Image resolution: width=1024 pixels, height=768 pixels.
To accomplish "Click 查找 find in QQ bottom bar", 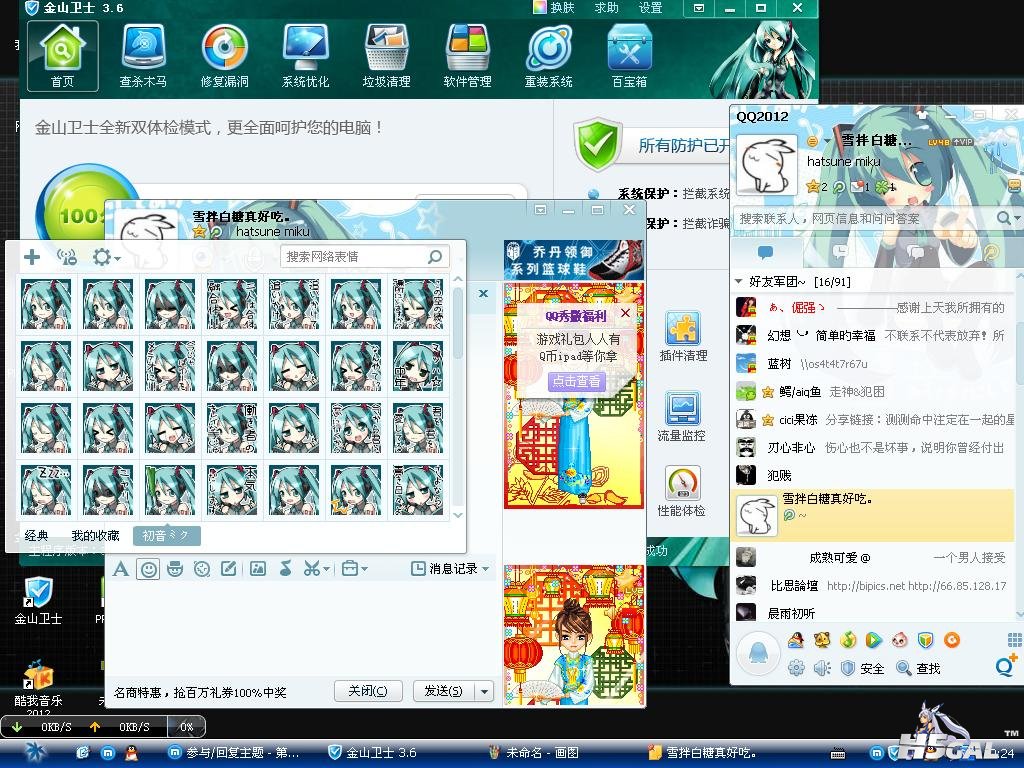I will (x=918, y=668).
